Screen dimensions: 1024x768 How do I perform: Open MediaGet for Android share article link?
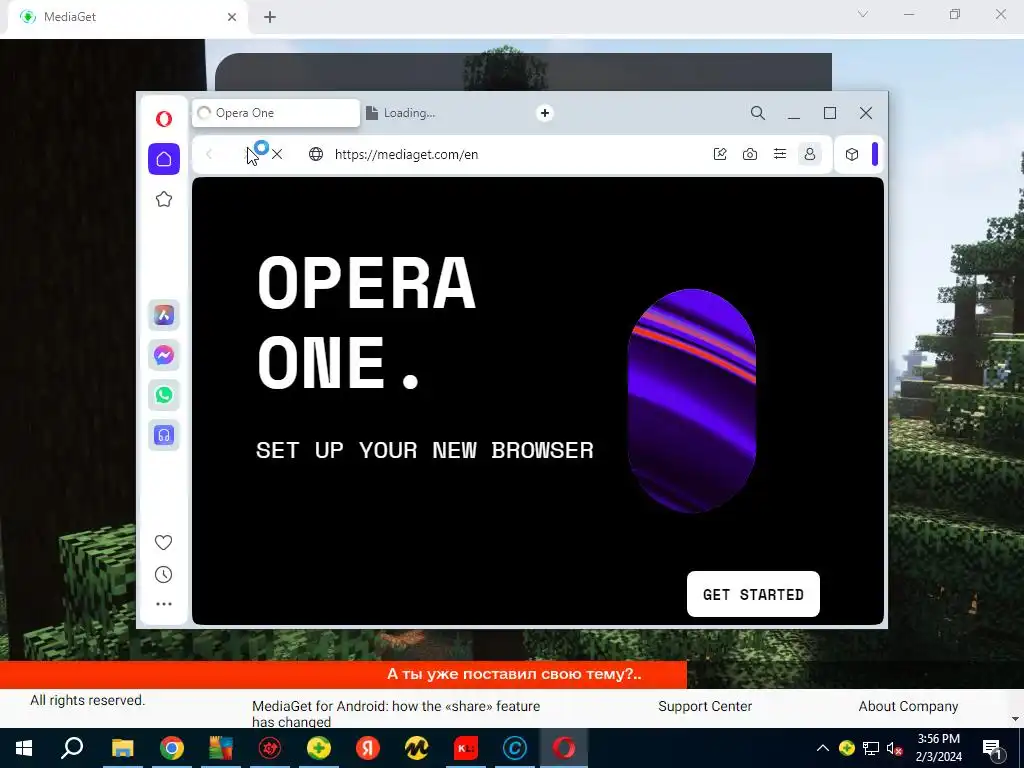pos(396,714)
